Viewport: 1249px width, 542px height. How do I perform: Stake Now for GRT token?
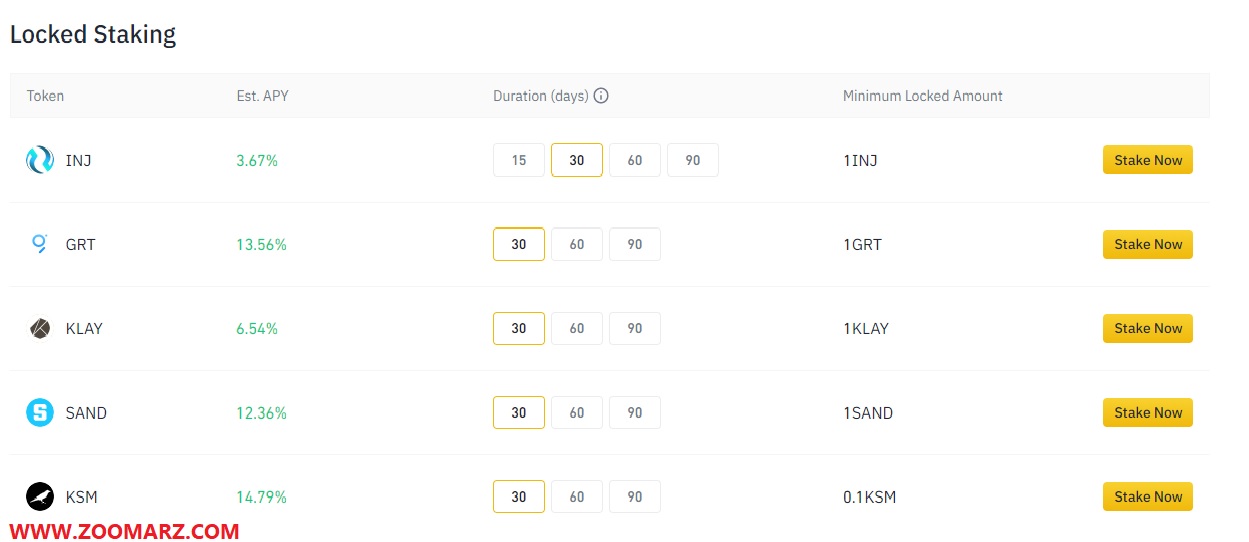[1148, 244]
